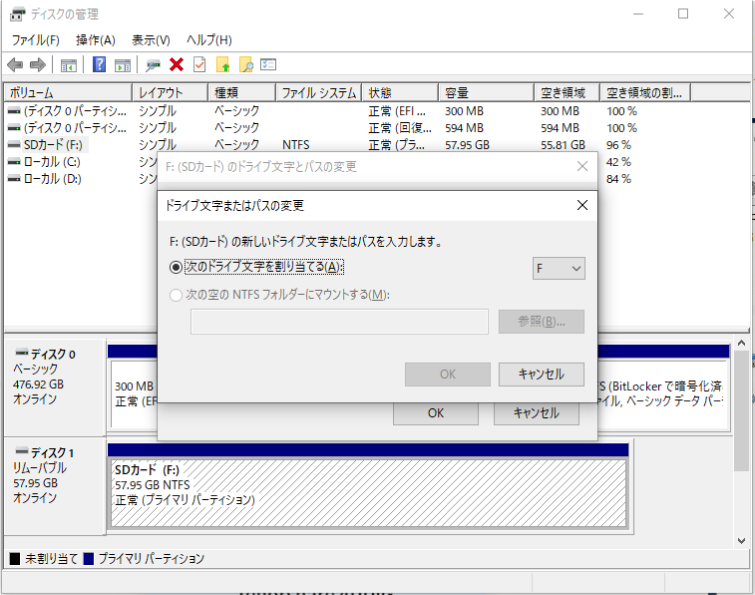
Task: Click キャンセル in ドライブ文字またはパスの変更 dialog
Action: (x=541, y=374)
